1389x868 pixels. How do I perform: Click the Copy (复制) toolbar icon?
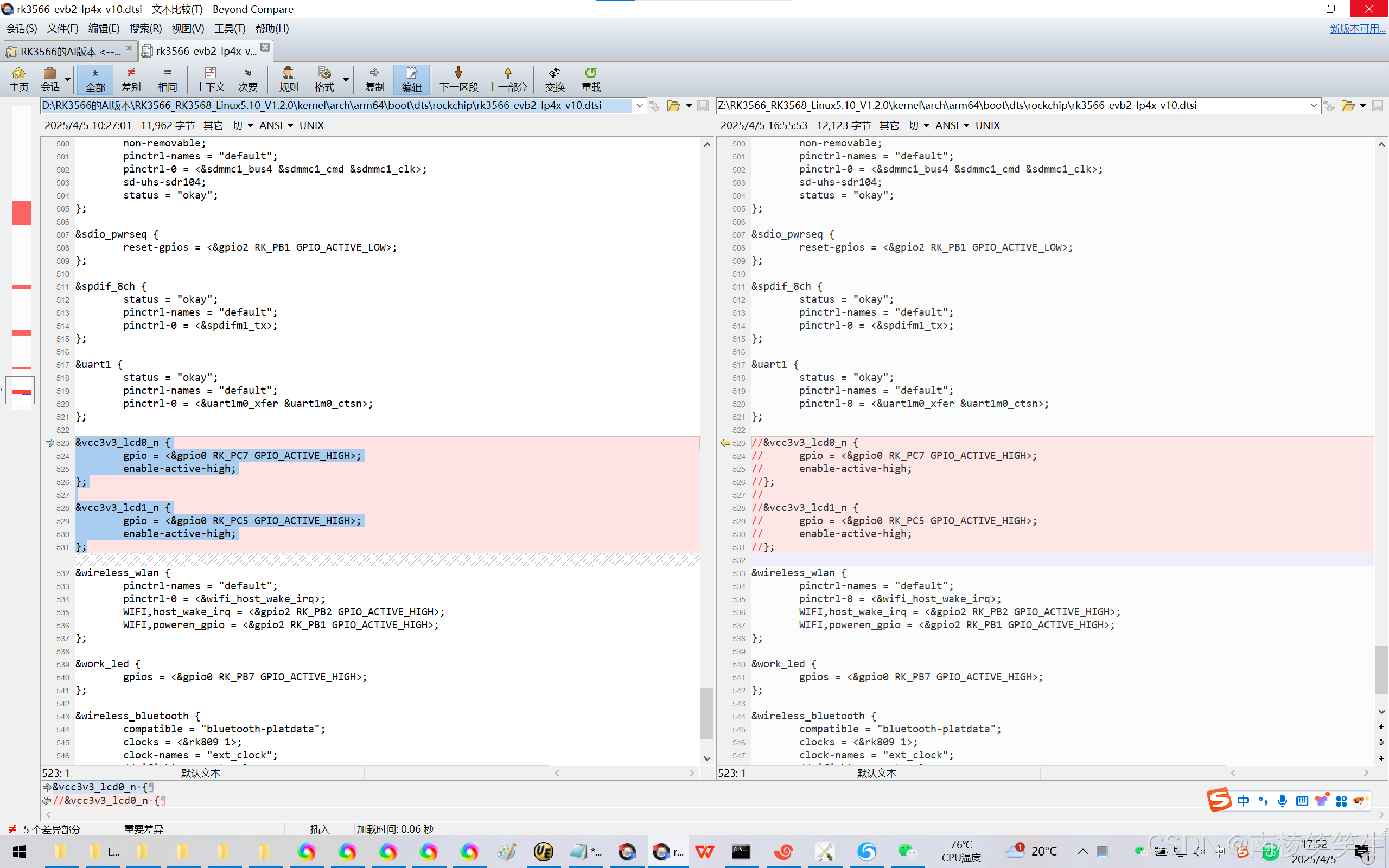[374, 79]
